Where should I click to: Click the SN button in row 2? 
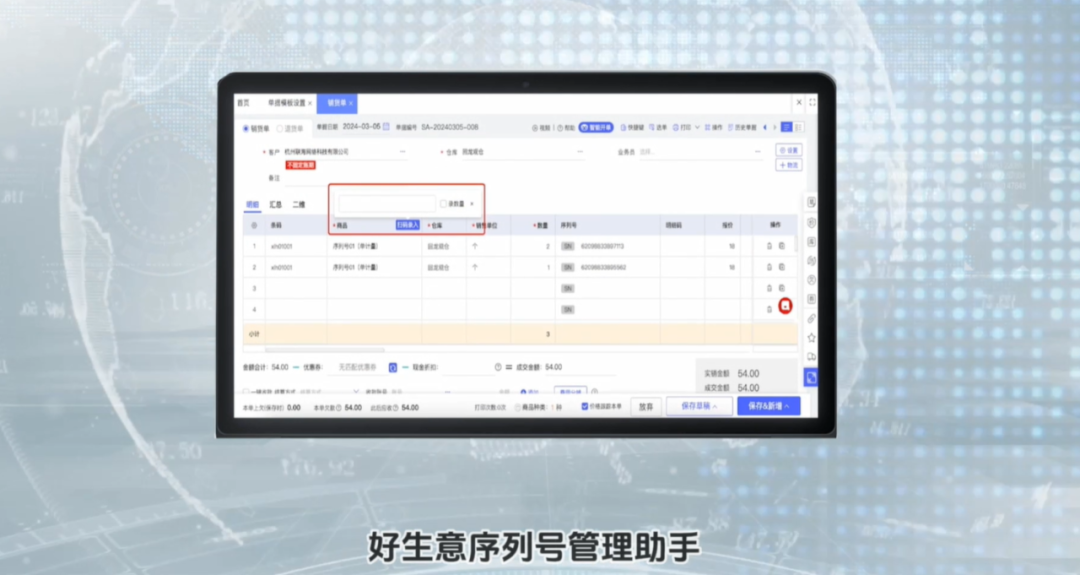[x=568, y=268]
